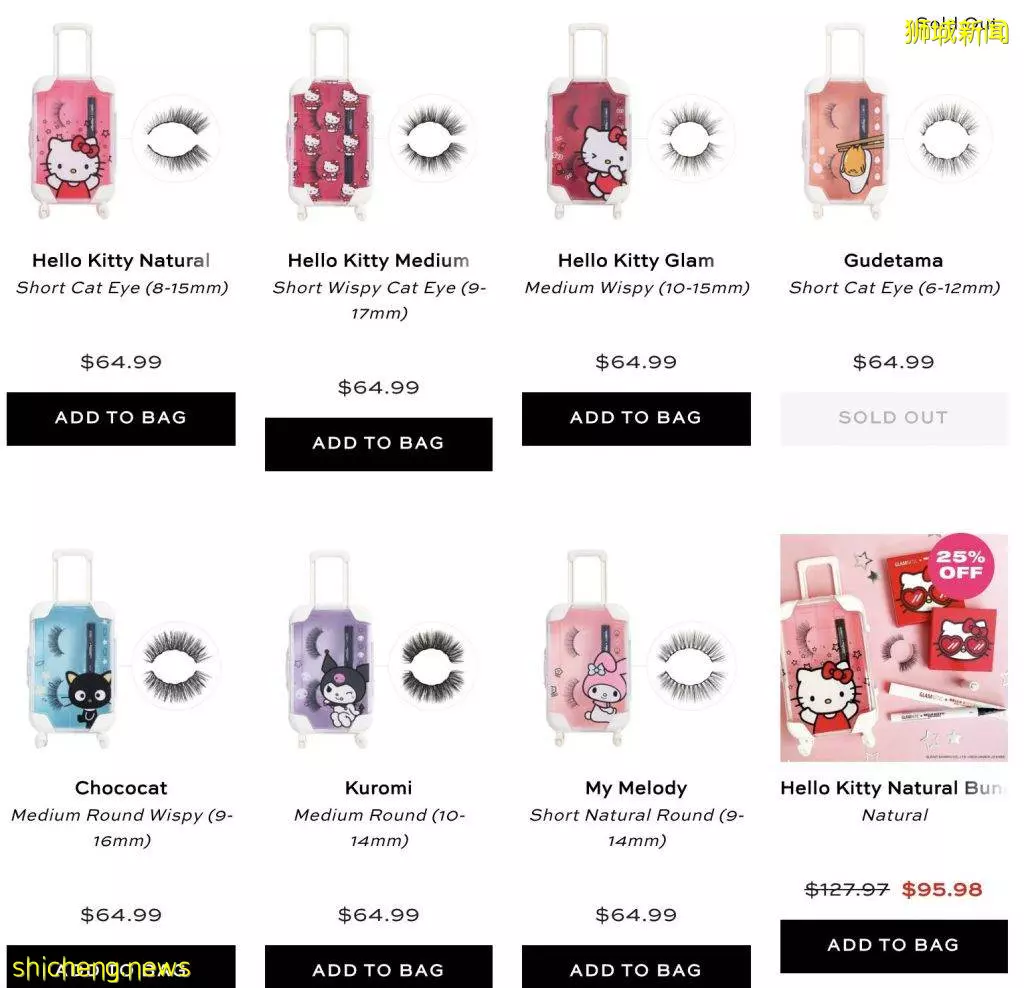The height and width of the screenshot is (988, 1024).
Task: Add Hello Kitty Medium lashes to bag
Action: pyautogui.click(x=378, y=443)
